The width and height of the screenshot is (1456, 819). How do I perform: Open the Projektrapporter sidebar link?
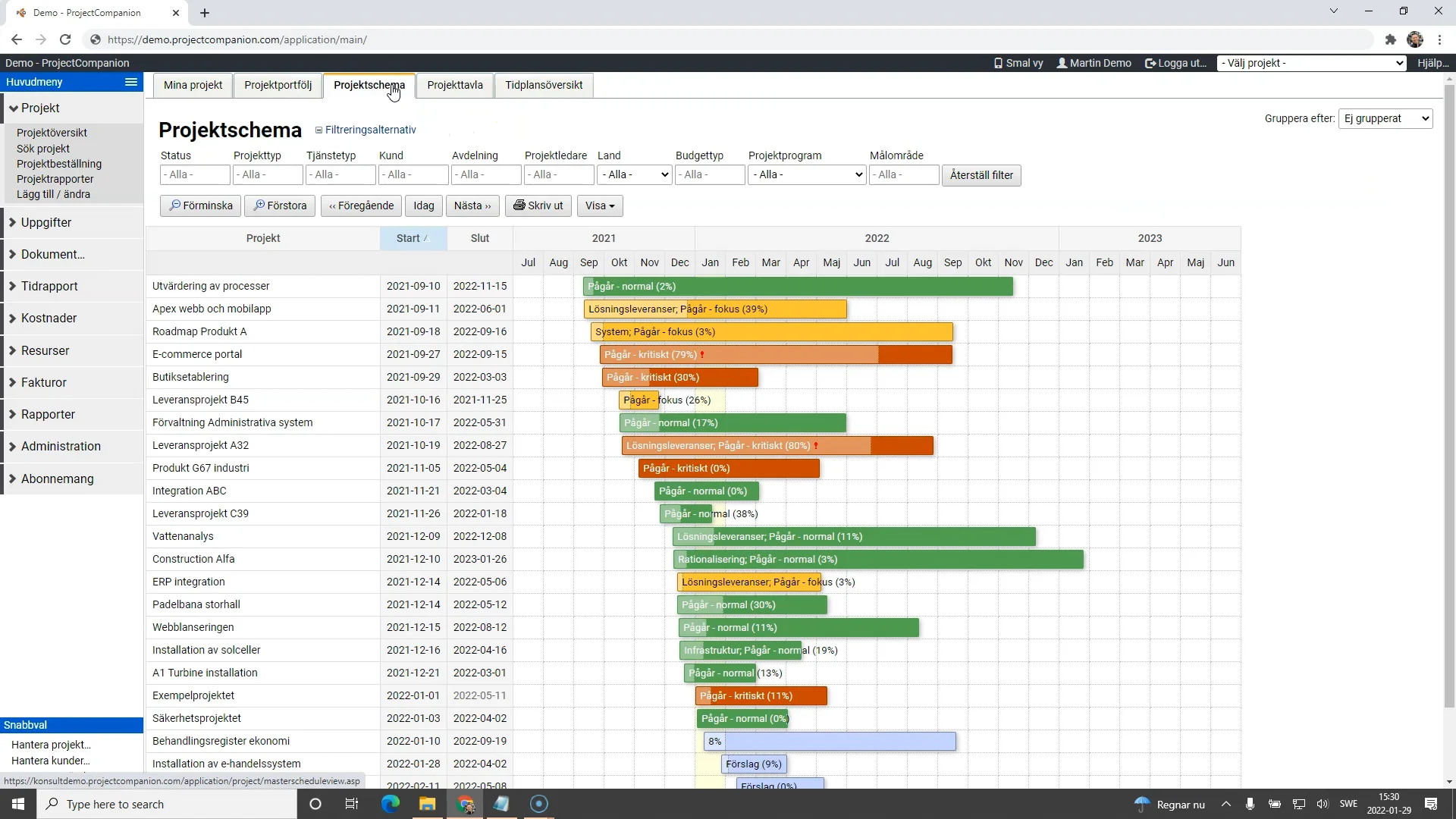point(55,179)
